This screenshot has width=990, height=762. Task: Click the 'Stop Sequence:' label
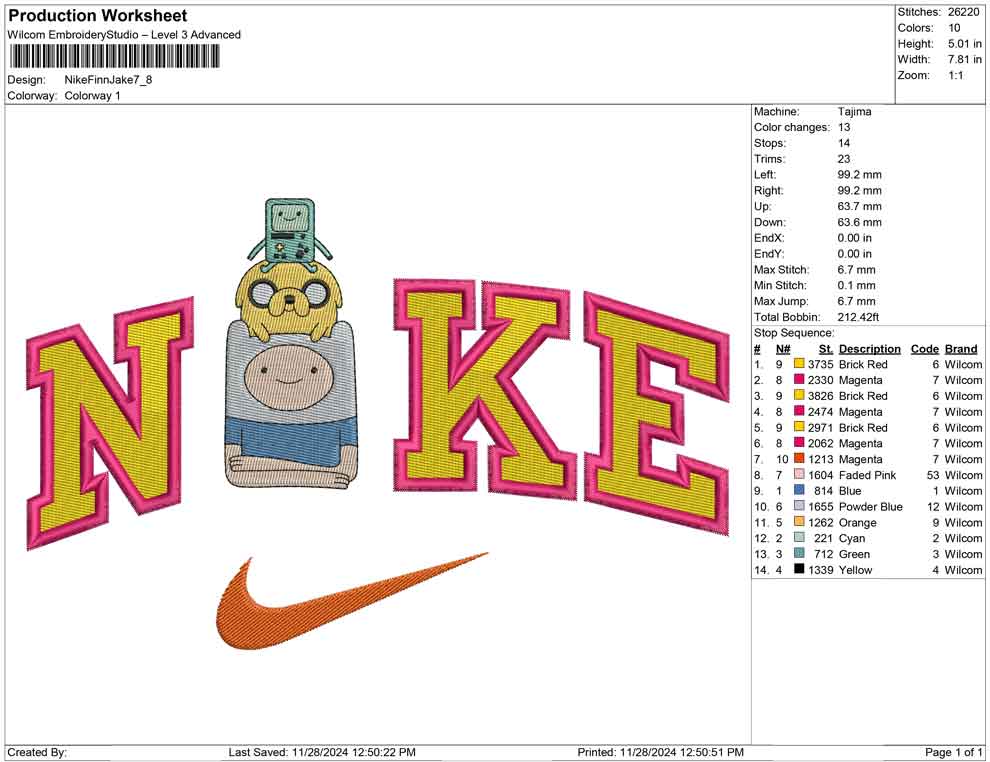click(794, 333)
